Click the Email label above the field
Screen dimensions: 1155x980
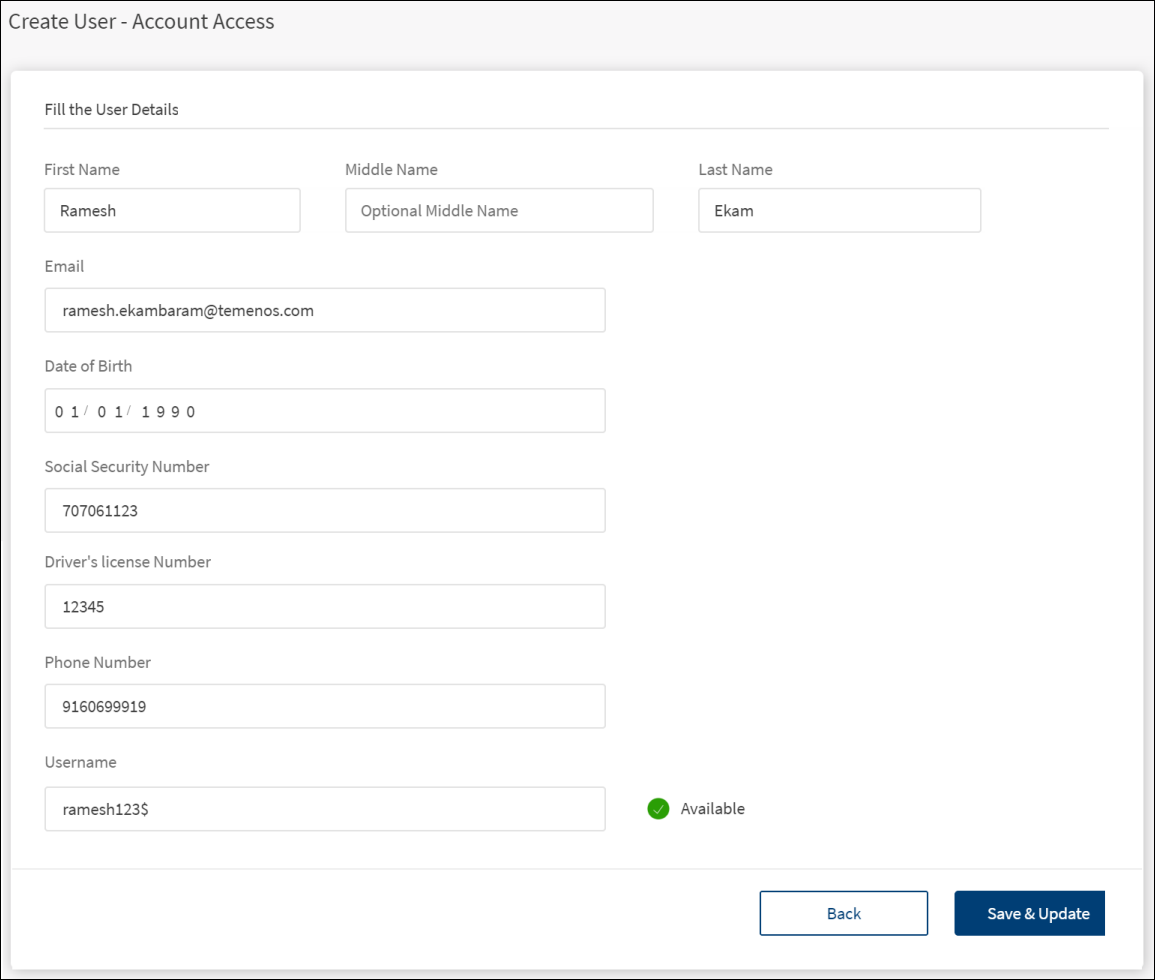64,267
